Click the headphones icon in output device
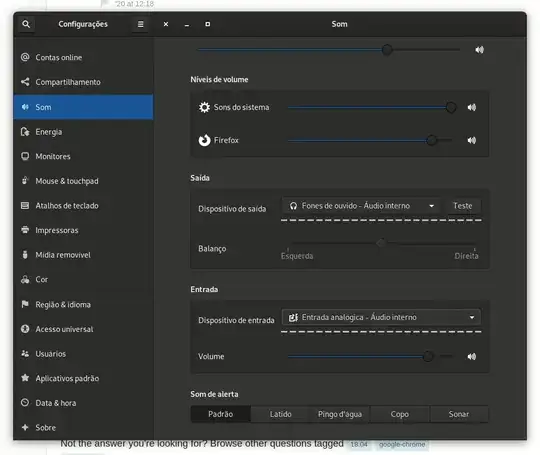This screenshot has height=455, width=540. point(293,206)
